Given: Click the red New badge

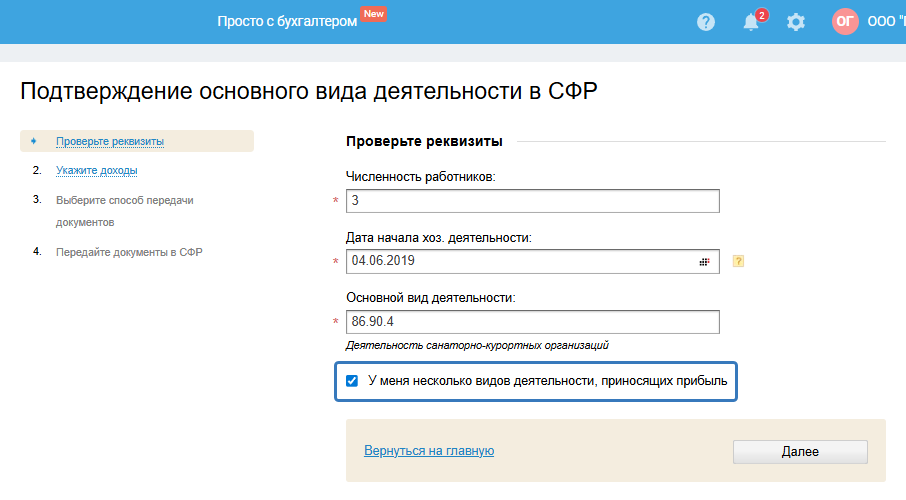Looking at the screenshot, I should [x=374, y=14].
